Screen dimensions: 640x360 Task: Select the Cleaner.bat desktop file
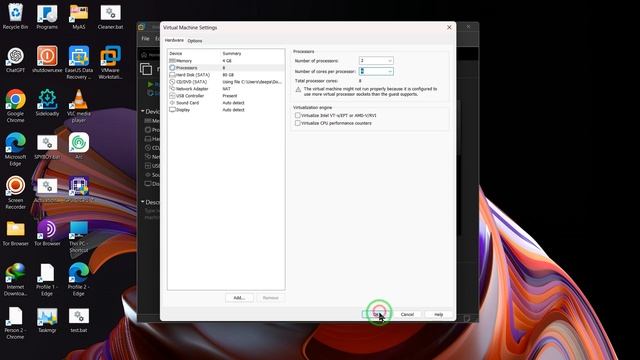pos(110,16)
